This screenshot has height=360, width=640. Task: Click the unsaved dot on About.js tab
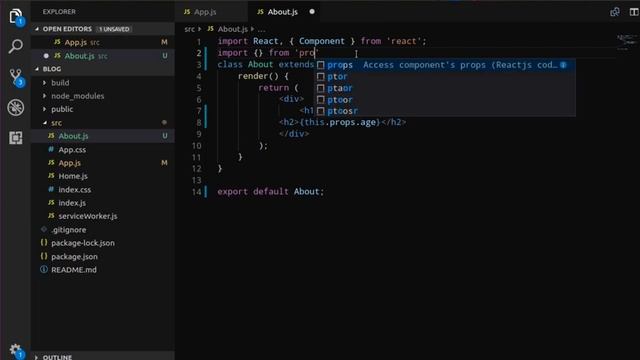click(x=312, y=12)
